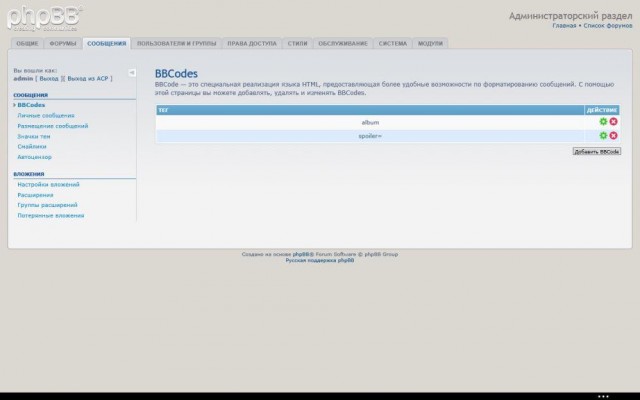Click the edit gear icon for spoiler= row
Image resolution: width=640 pixels, height=400 pixels.
(x=603, y=135)
